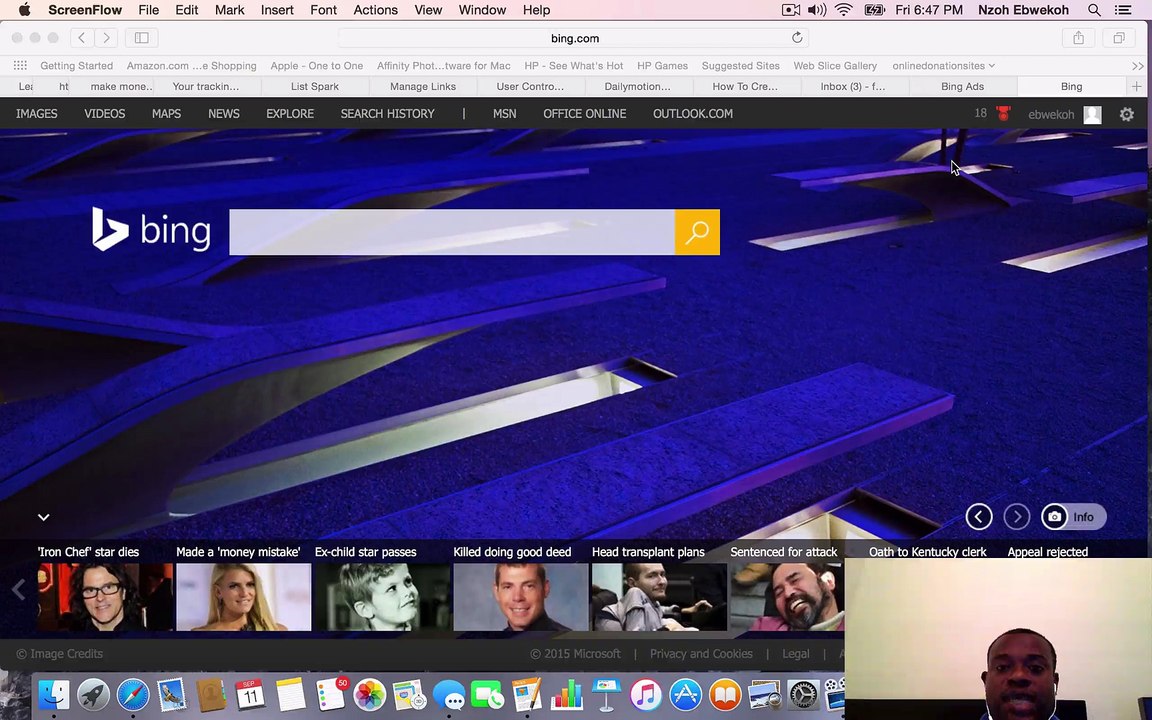Open the MSN link

pos(504,114)
